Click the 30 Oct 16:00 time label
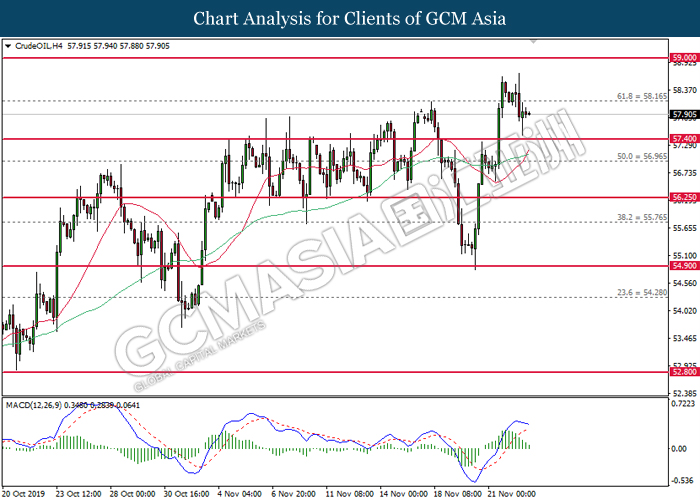 pos(186,494)
